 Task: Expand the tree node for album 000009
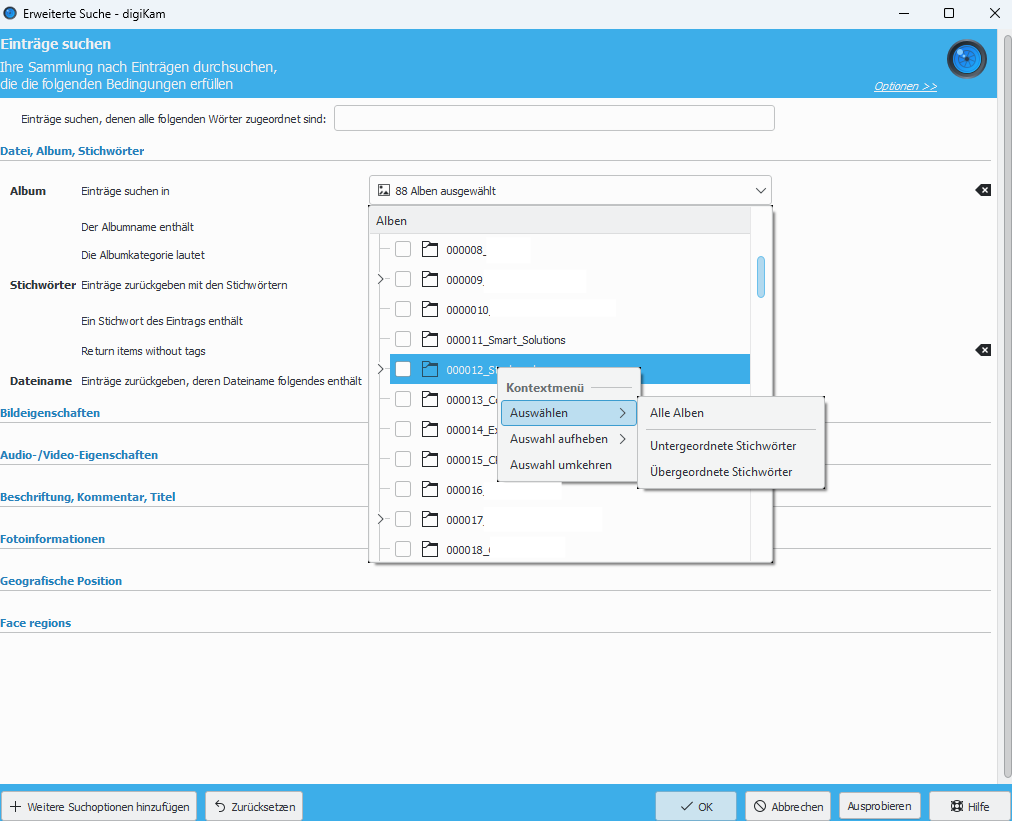pyautogui.click(x=381, y=279)
